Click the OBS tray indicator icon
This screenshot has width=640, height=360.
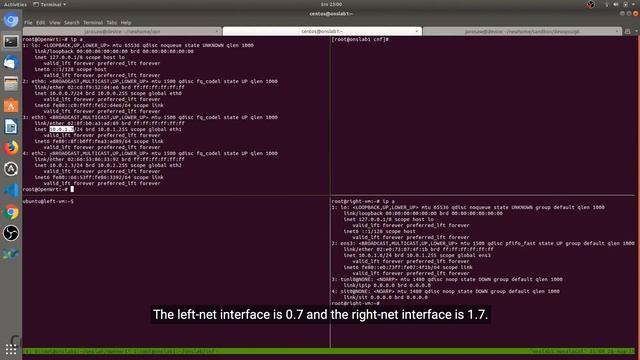pos(591,4)
